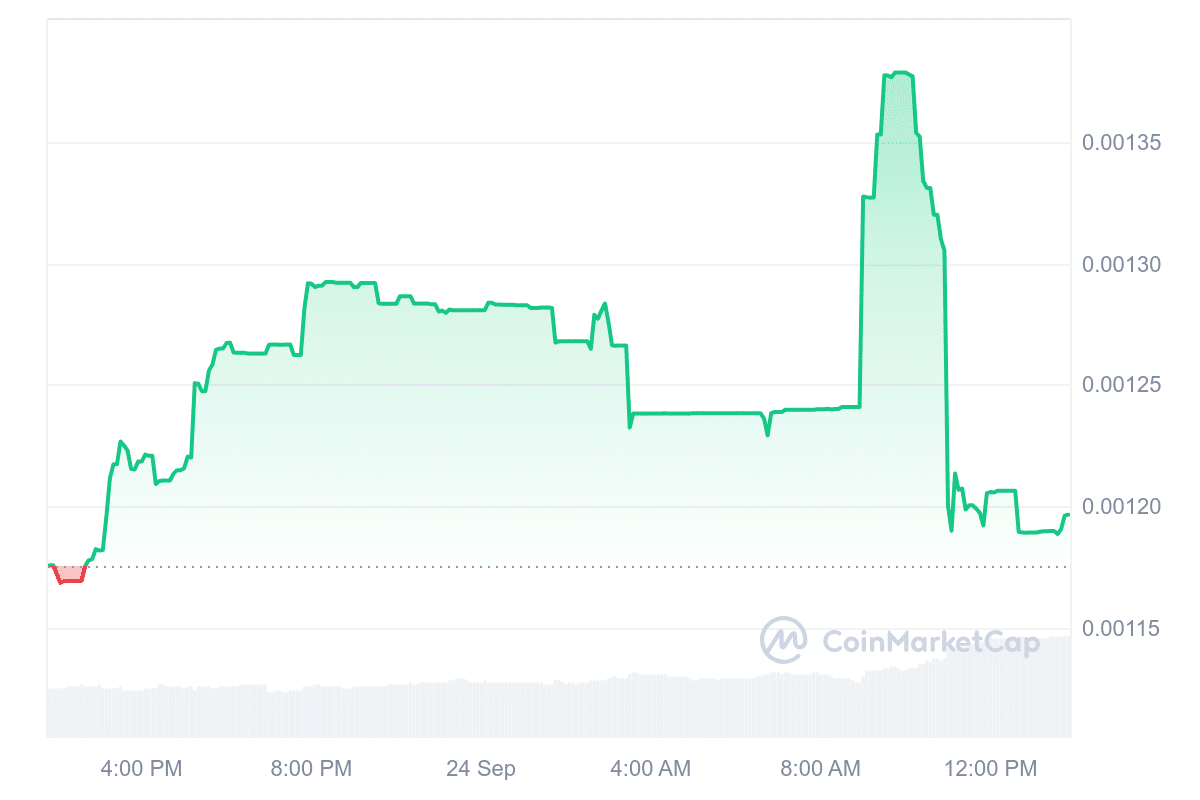1200x800 pixels.
Task: Click the 4:00 PM time axis label
Action: [142, 769]
